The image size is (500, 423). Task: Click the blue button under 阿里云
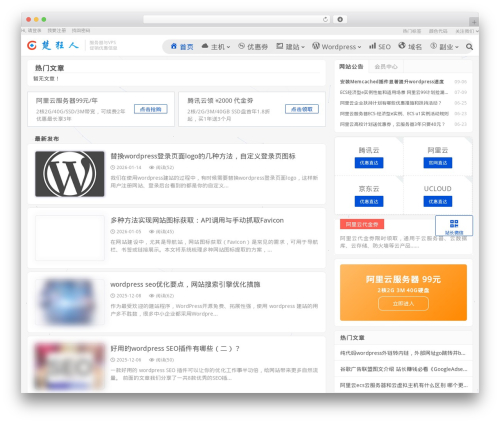tap(438, 163)
